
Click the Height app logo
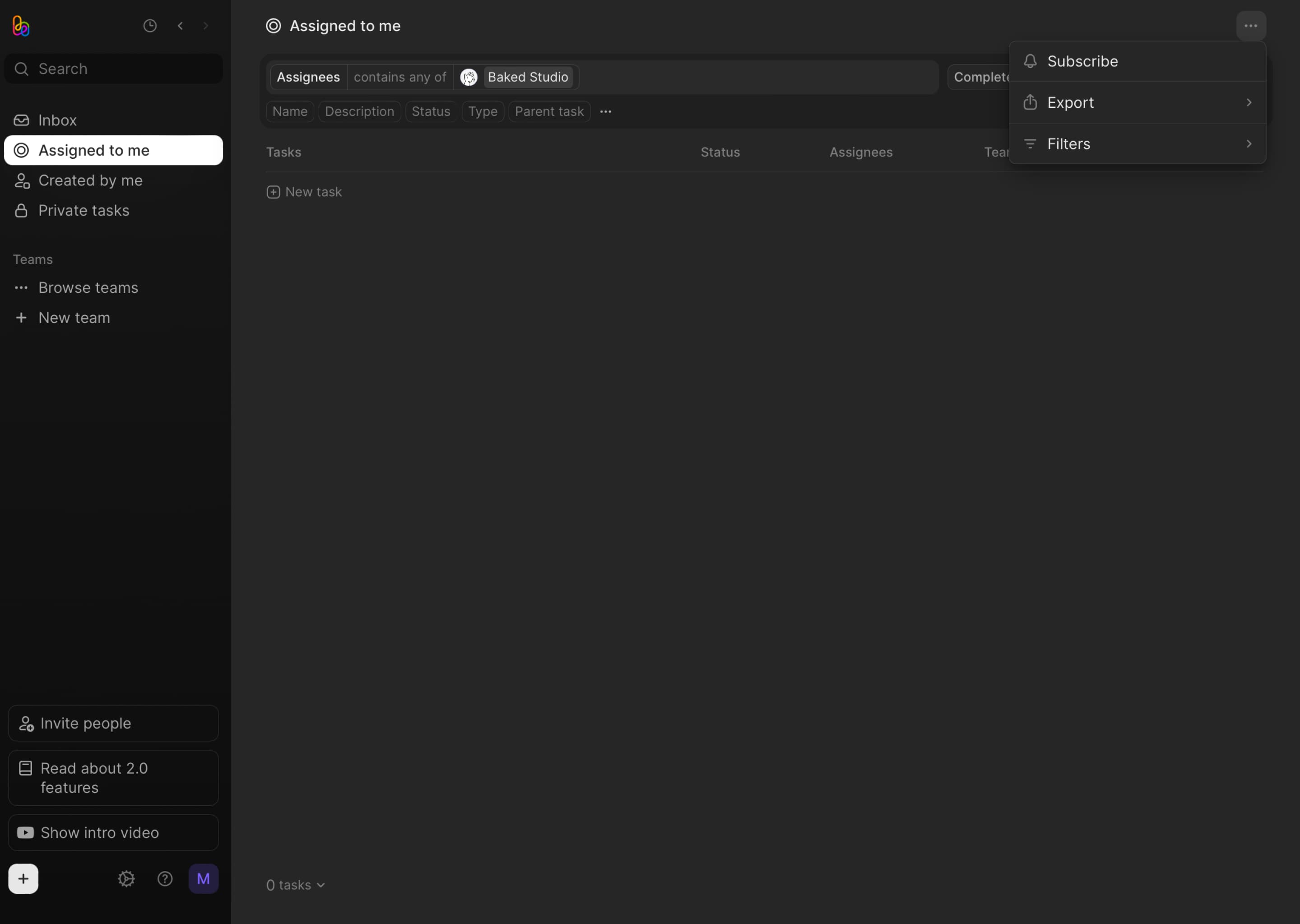coord(21,26)
